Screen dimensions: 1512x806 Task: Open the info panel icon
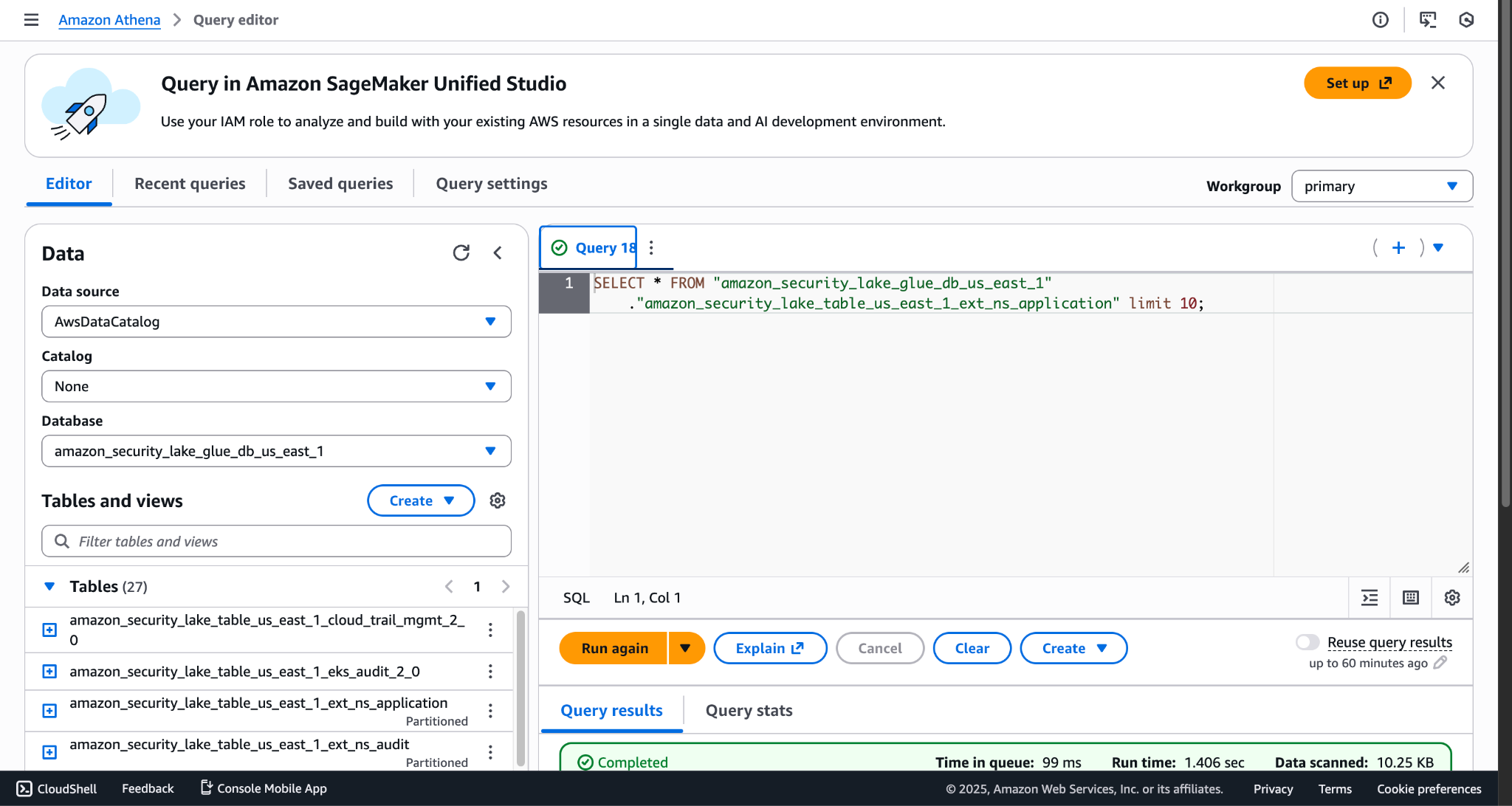[x=1380, y=20]
